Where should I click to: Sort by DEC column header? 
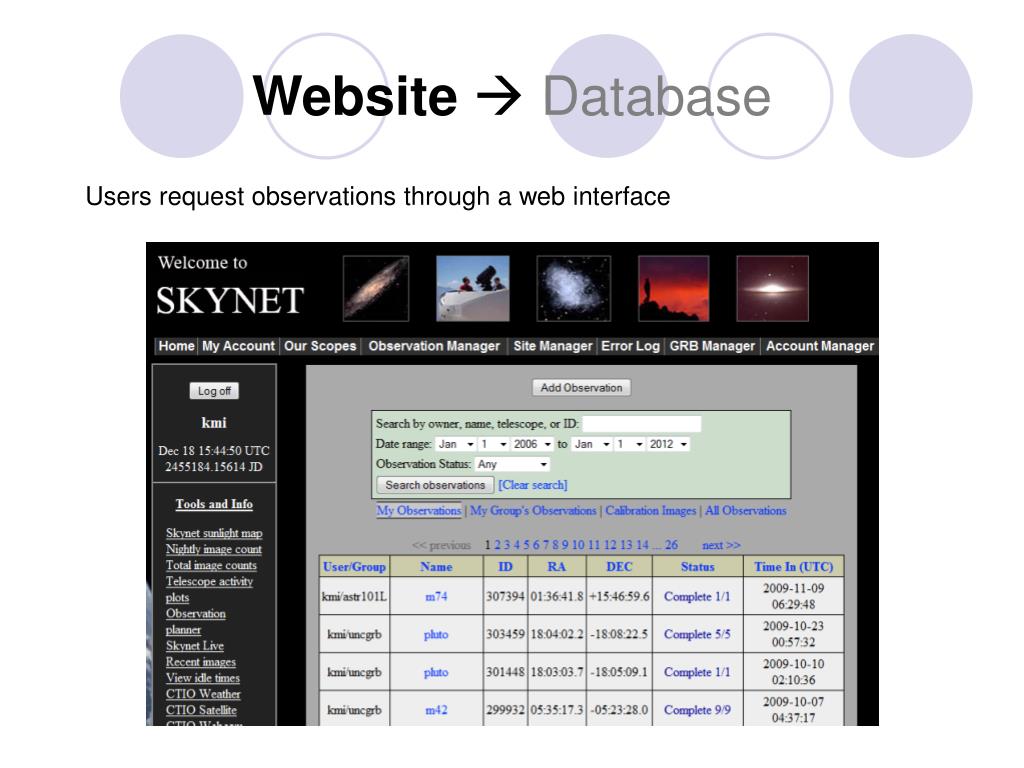click(619, 567)
